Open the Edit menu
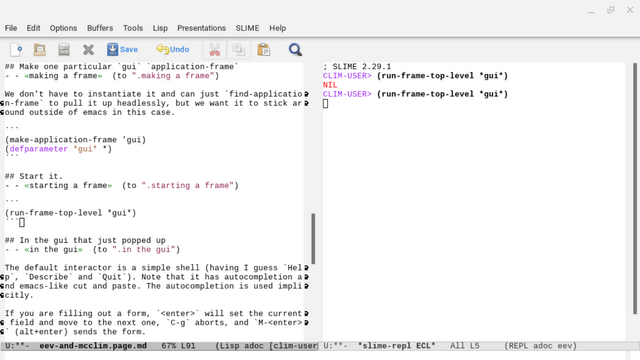Screen dimensions: 640x360 [33, 28]
